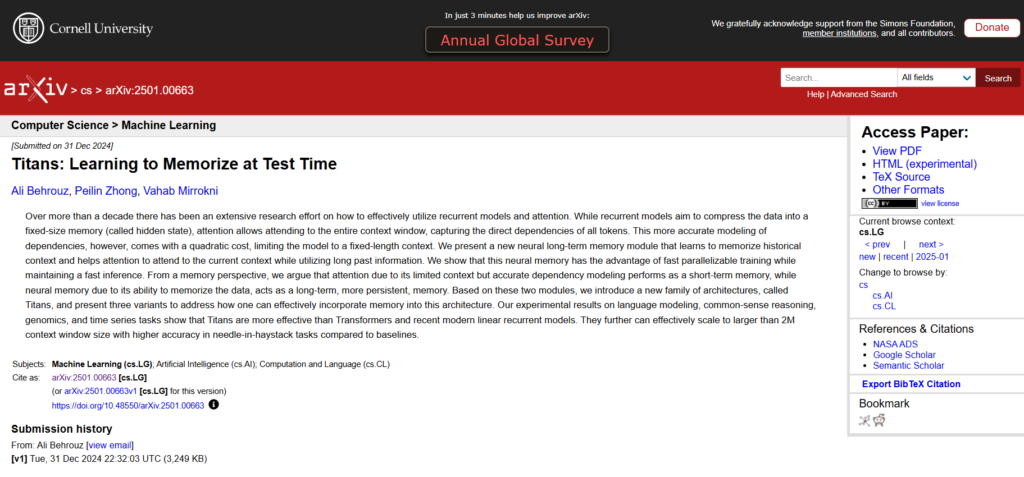Open the Annual Global Survey banner

517,40
